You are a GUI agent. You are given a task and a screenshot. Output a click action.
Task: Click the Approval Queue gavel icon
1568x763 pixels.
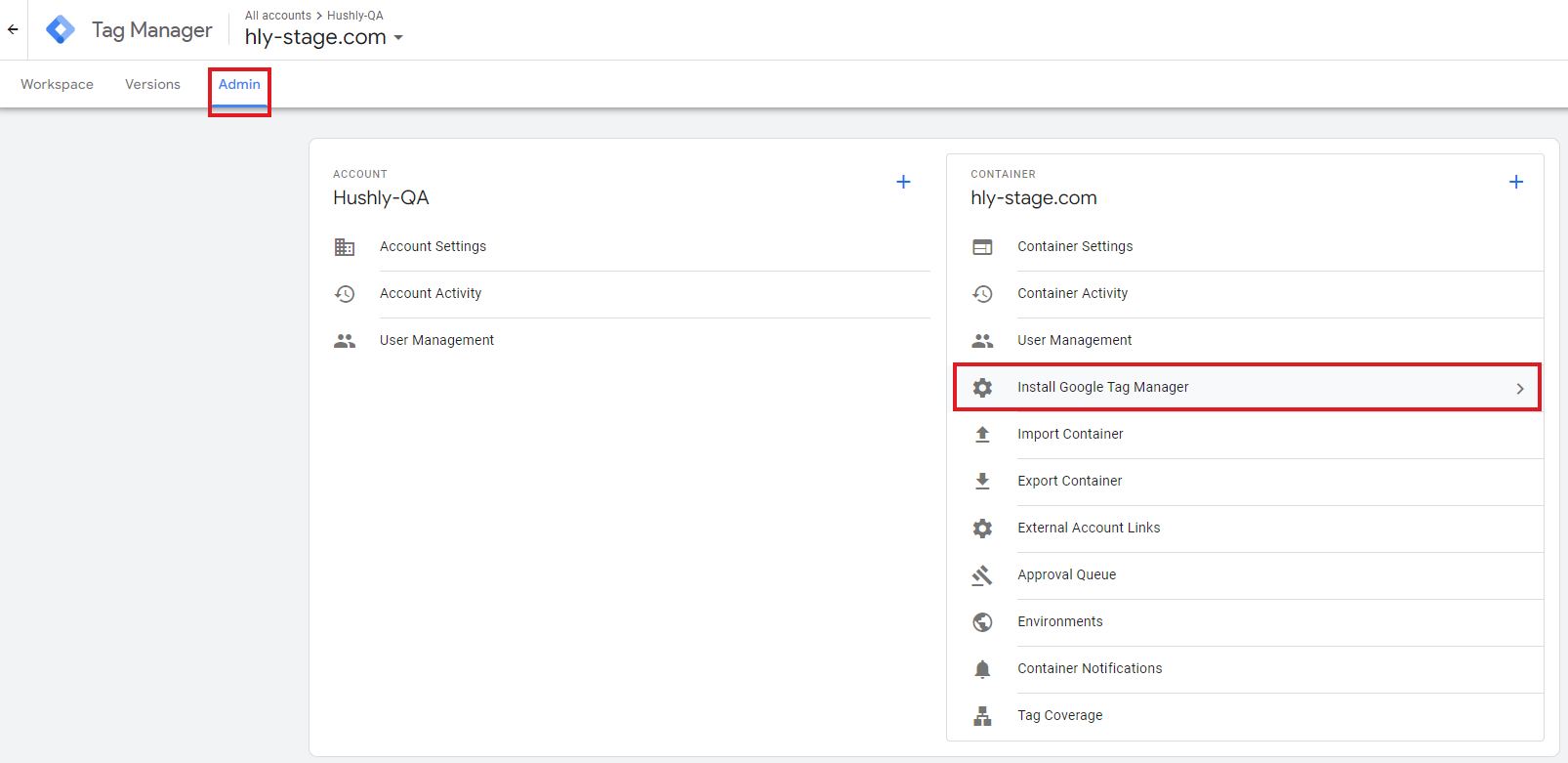(982, 575)
